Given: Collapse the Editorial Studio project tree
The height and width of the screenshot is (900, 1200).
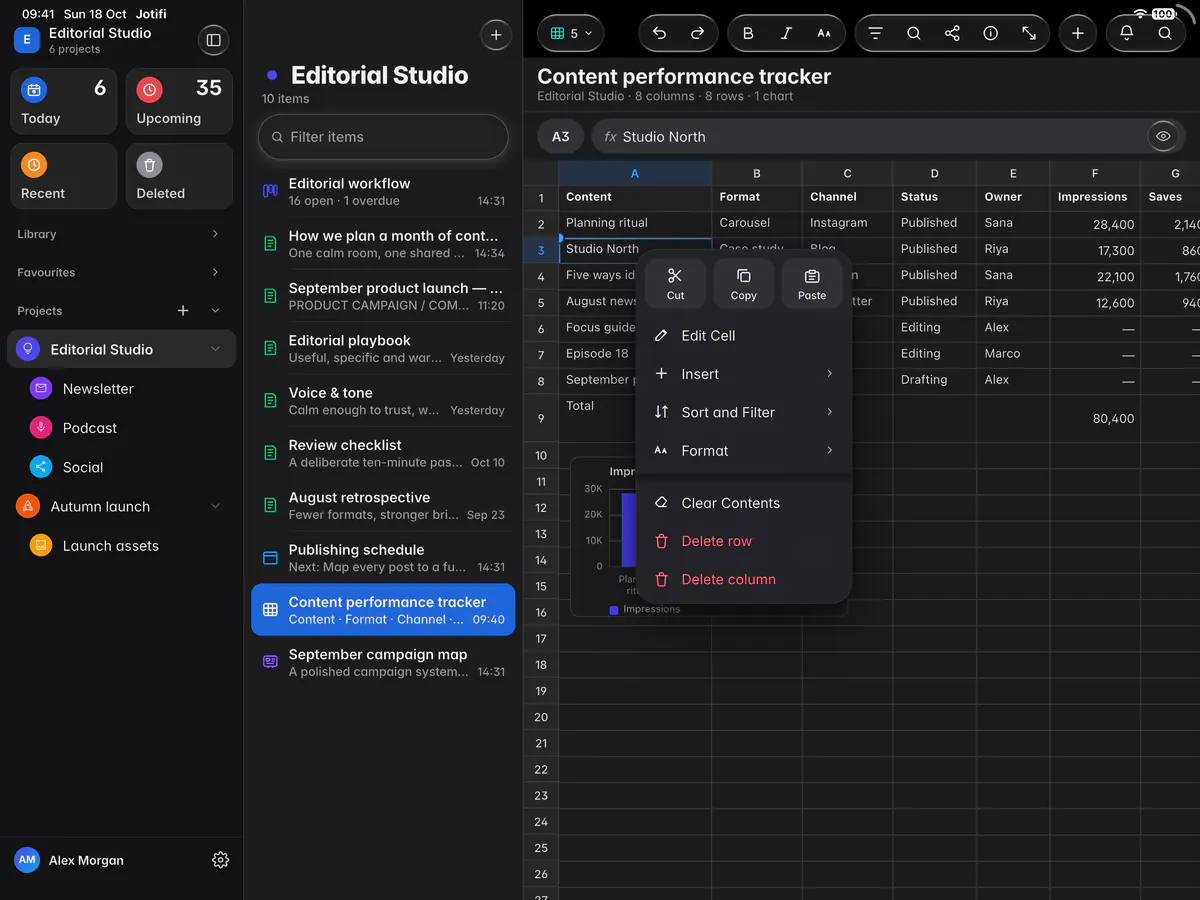Looking at the screenshot, I should point(215,349).
